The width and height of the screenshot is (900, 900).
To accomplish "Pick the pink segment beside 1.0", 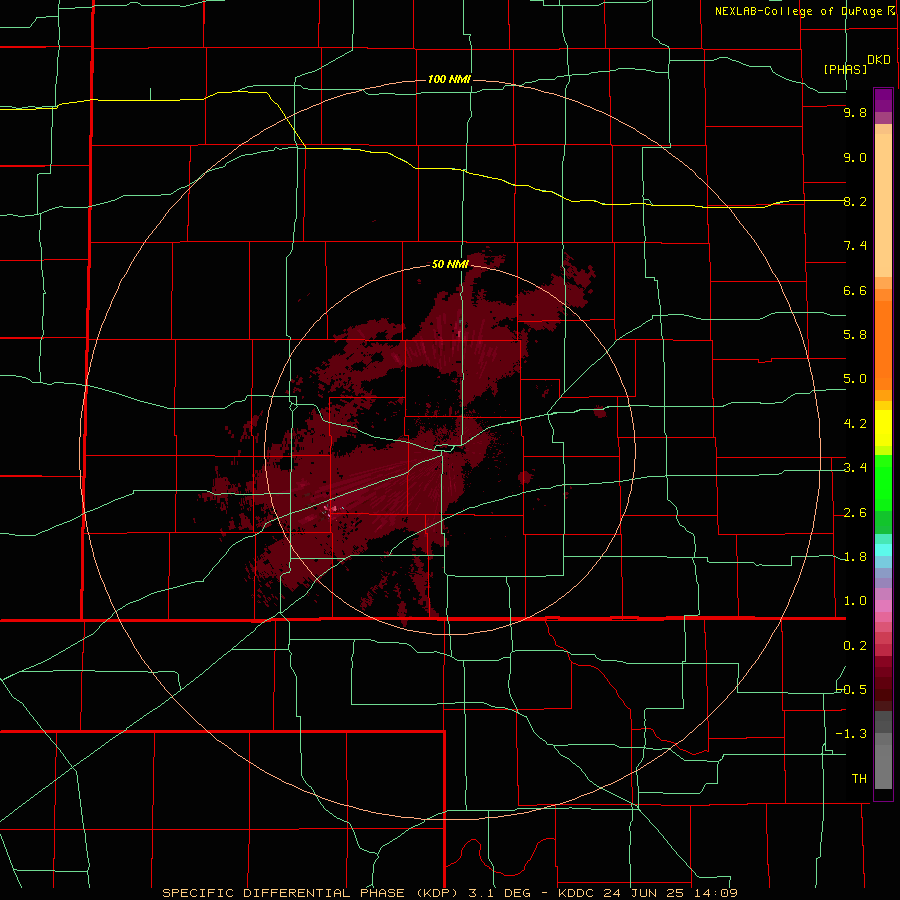I will tap(883, 606).
